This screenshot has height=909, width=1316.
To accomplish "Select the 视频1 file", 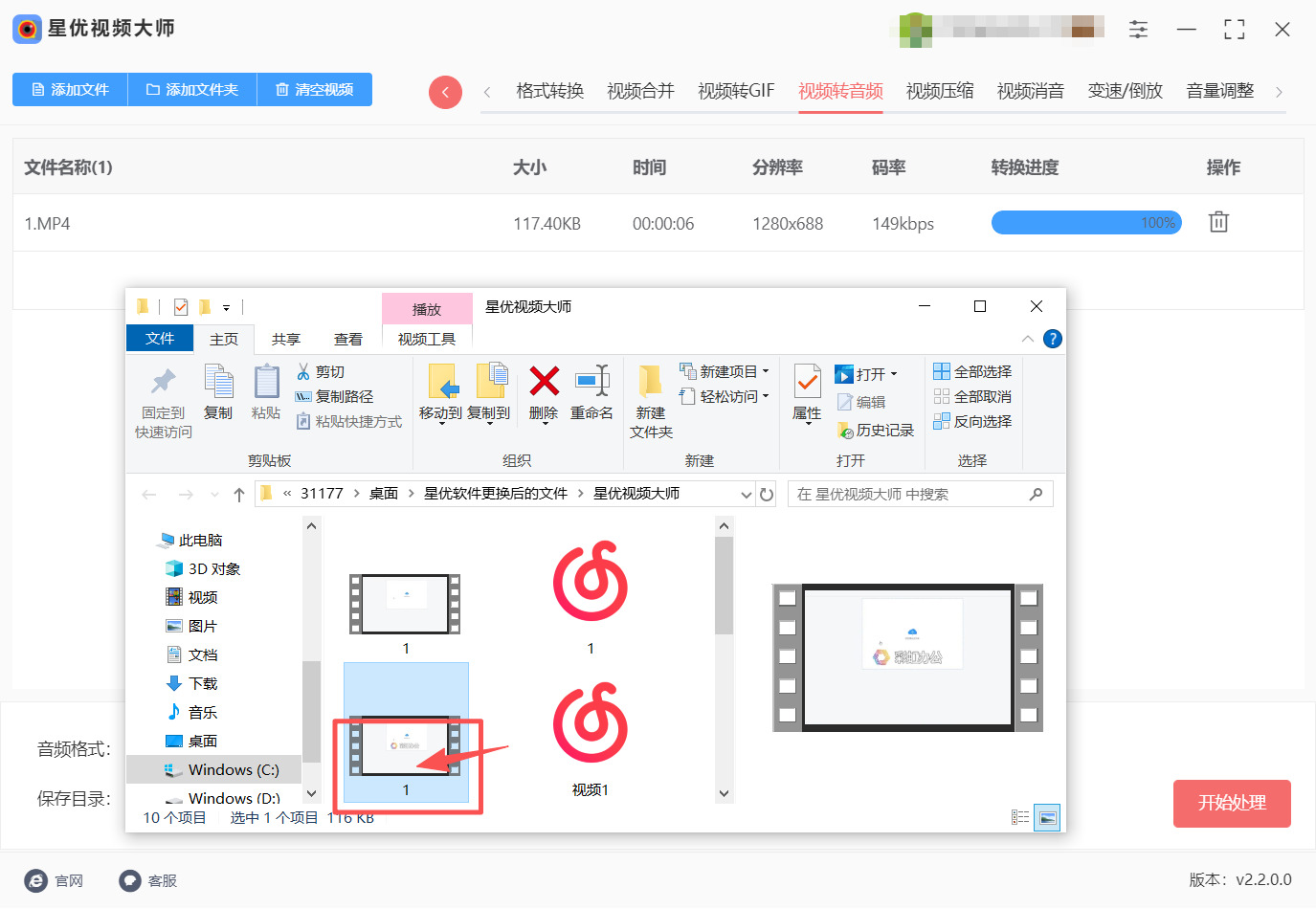I will 591,739.
